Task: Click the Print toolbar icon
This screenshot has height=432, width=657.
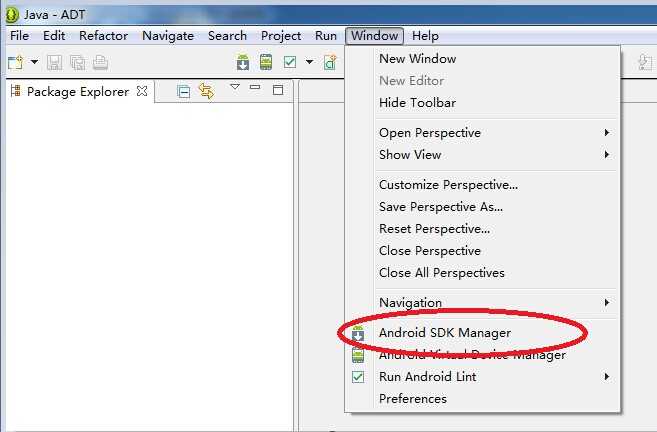Action: [x=101, y=63]
